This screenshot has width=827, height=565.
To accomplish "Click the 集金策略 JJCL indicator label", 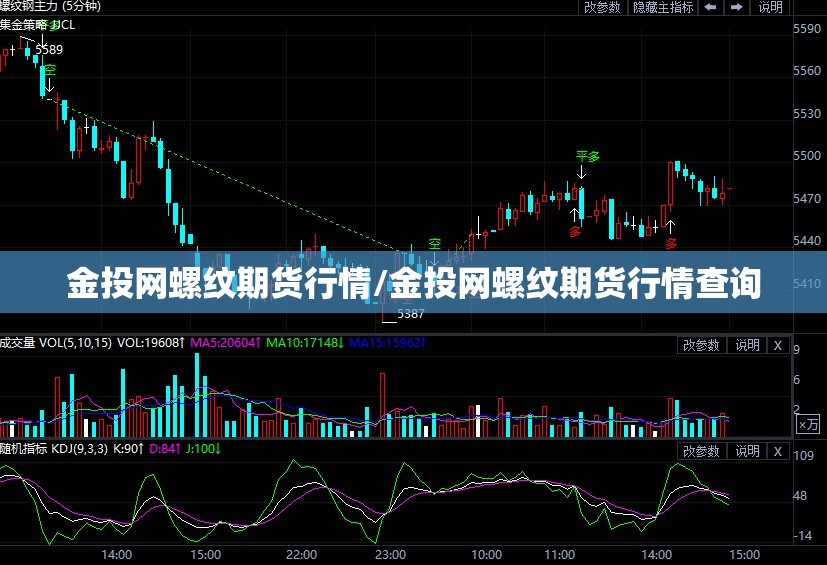I will tap(37, 24).
